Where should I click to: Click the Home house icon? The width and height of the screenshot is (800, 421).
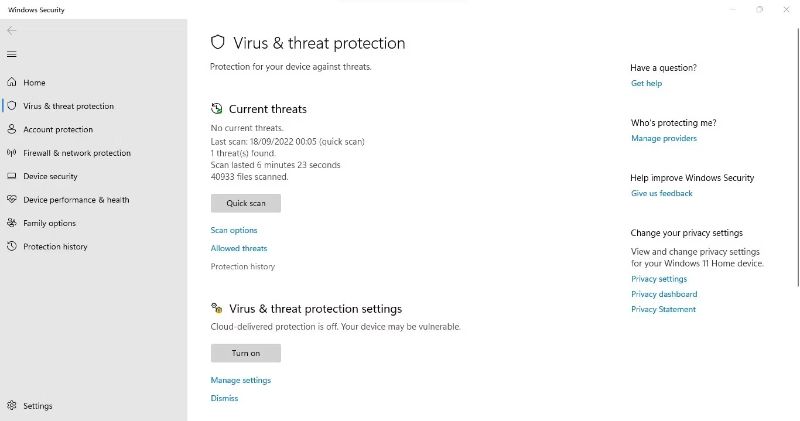pyautogui.click(x=12, y=82)
